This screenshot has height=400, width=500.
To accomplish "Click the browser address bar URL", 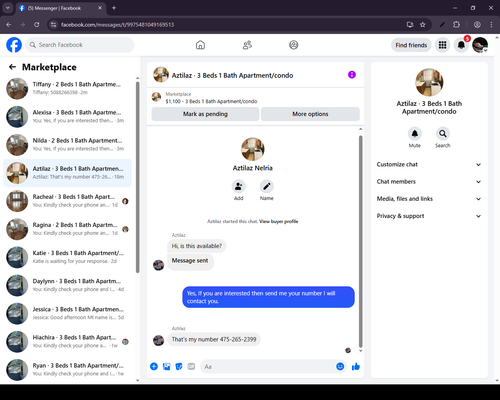I will point(117,25).
